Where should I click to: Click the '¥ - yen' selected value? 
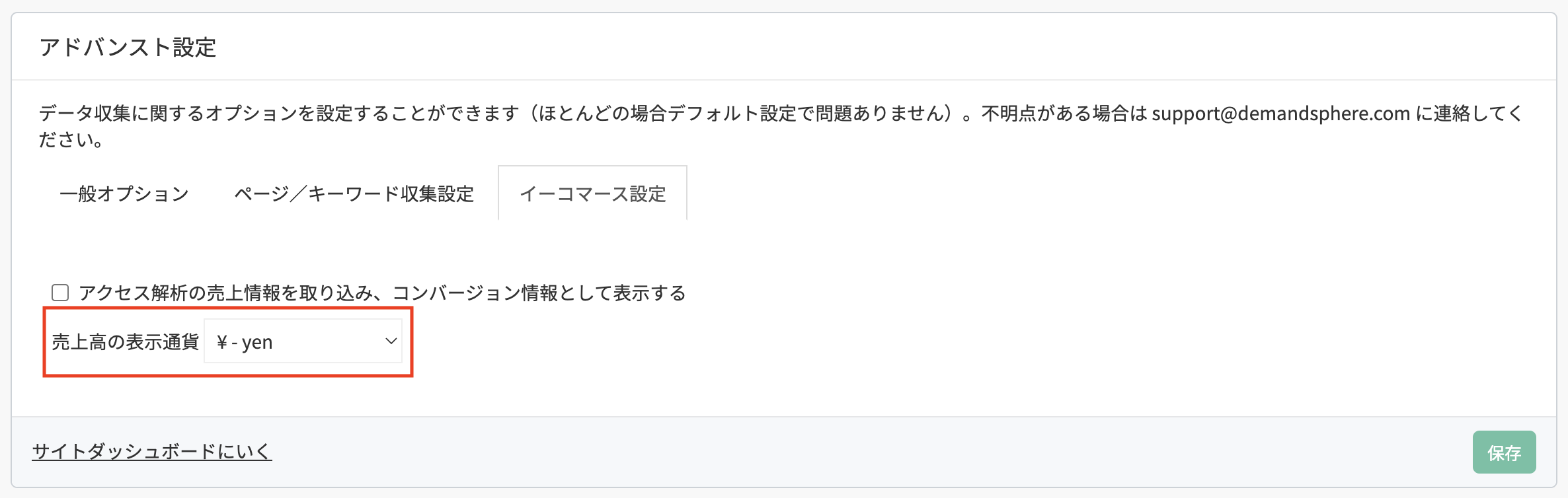click(x=245, y=342)
